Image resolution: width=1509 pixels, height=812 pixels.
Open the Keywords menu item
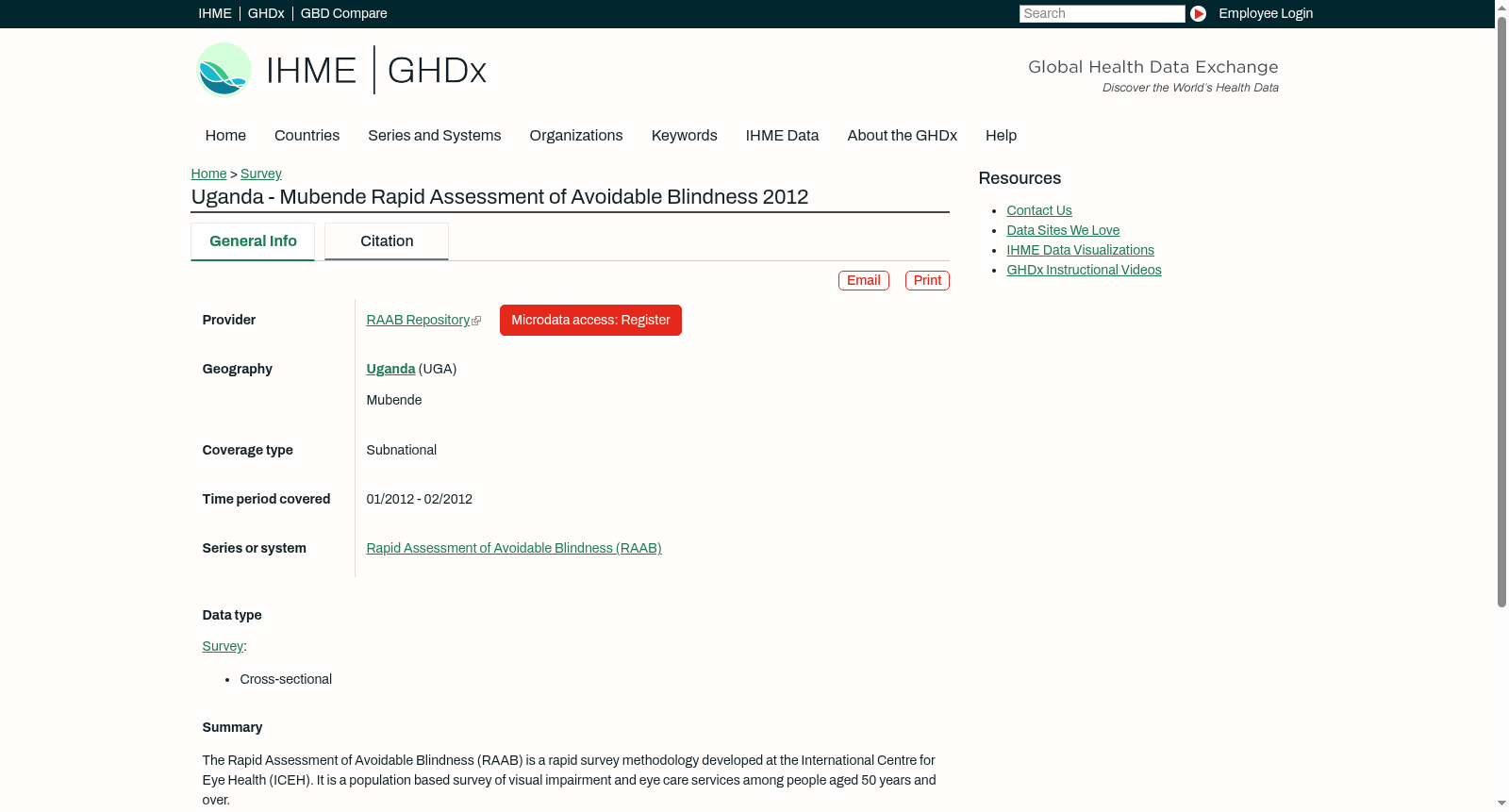tap(684, 136)
